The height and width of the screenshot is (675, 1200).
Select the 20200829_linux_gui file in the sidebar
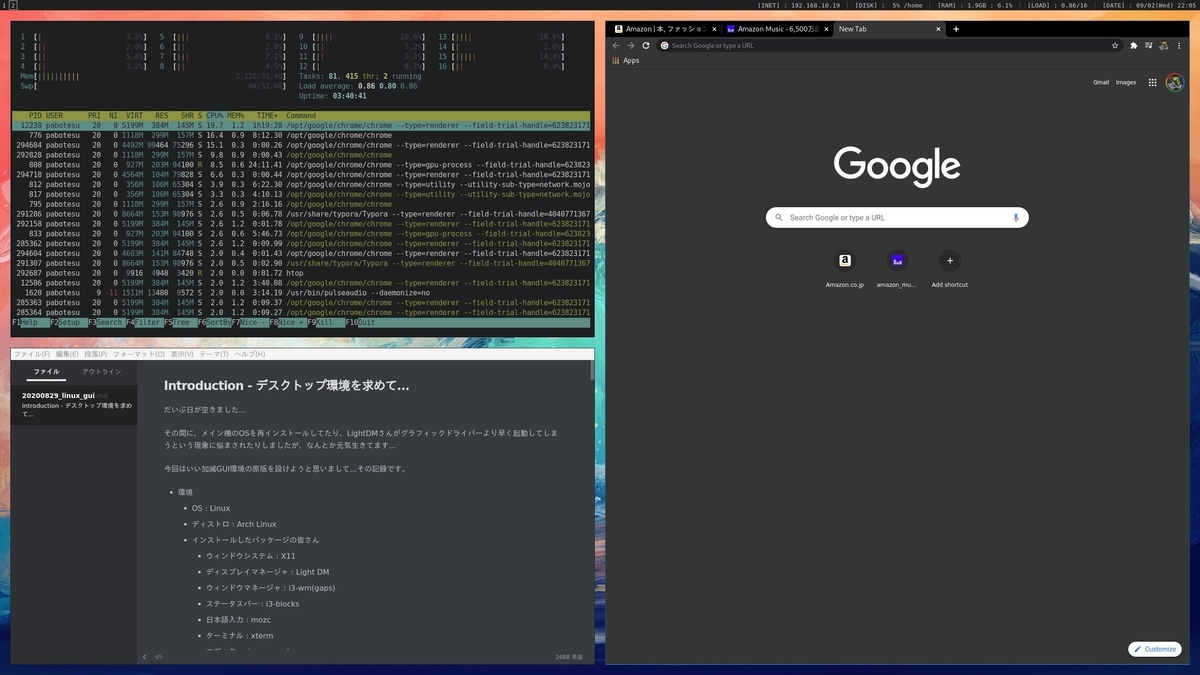(x=74, y=405)
